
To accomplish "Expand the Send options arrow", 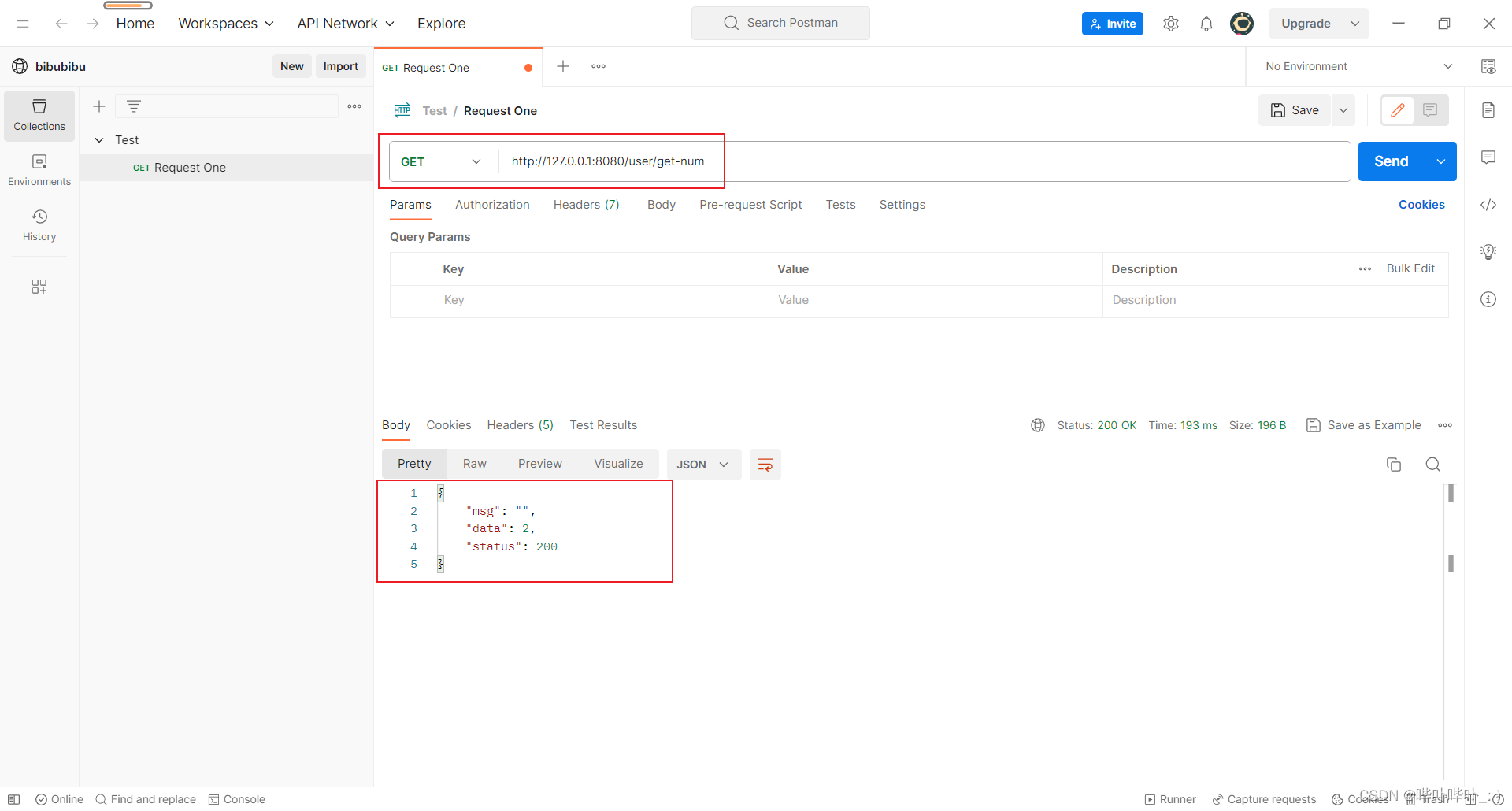I will point(1441,161).
